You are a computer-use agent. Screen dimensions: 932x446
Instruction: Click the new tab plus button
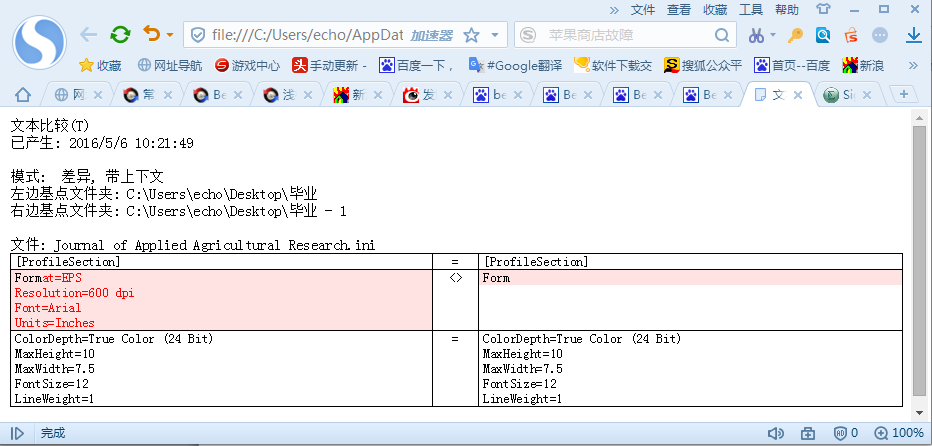coord(904,94)
